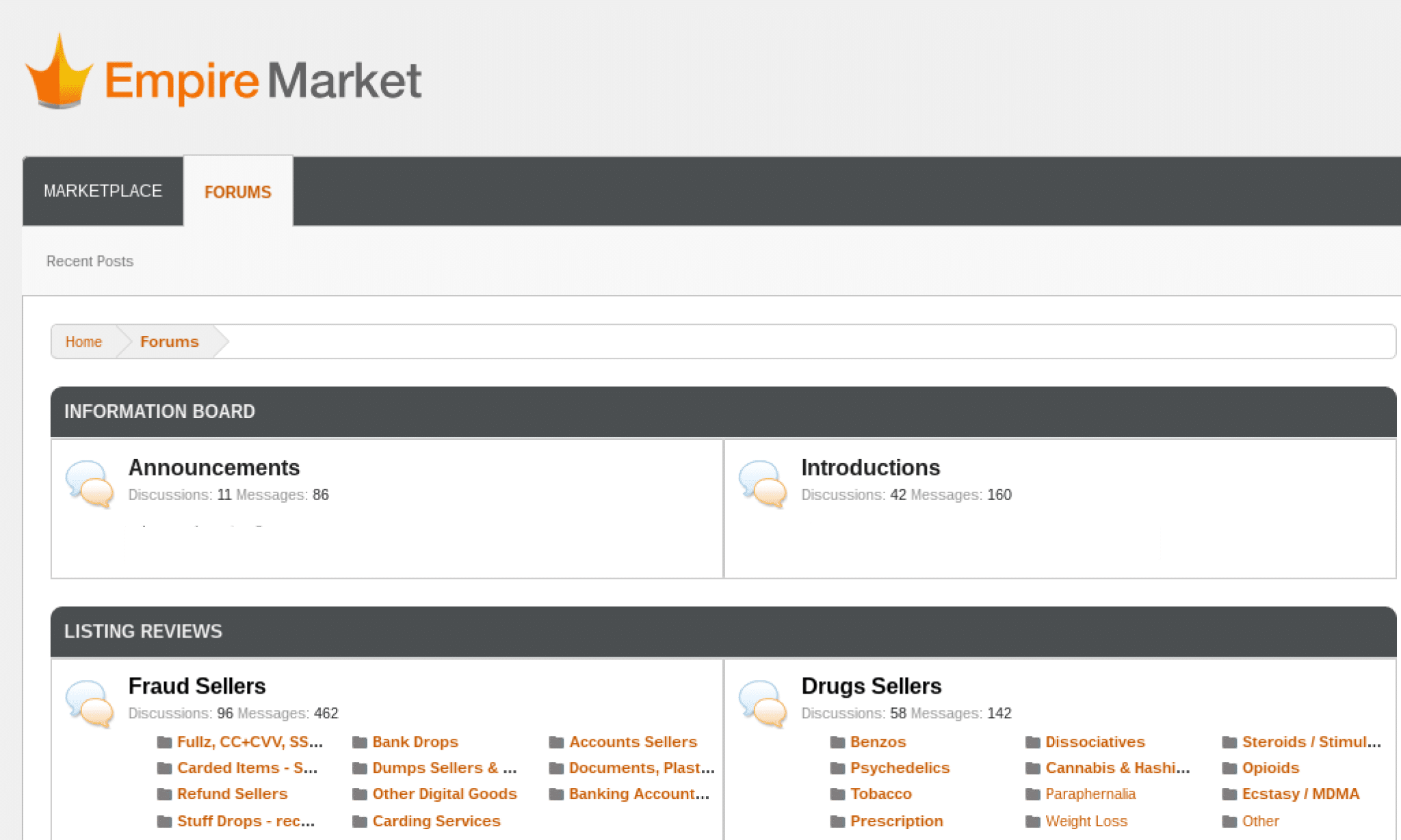Screen dimensions: 1401x840
Task: Click the Announcements forum speech bubble icon
Action: coord(90,484)
